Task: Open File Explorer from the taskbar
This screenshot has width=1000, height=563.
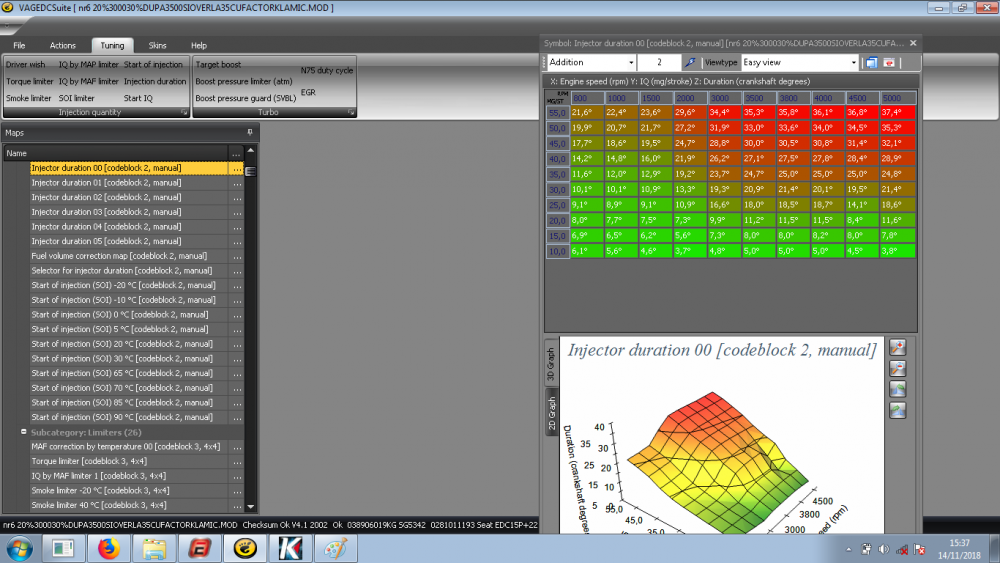Action: pyautogui.click(x=154, y=548)
